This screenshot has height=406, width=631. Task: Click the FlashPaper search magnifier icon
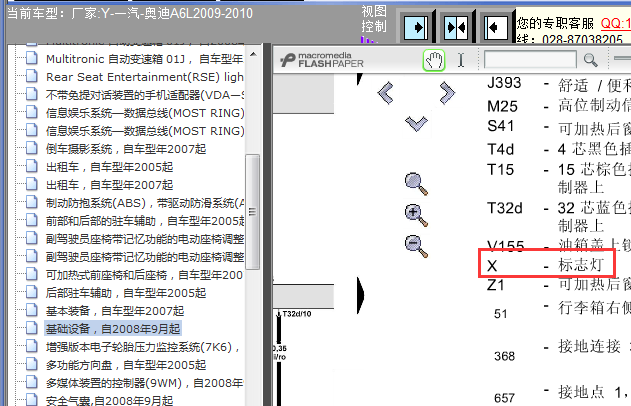pyautogui.click(x=590, y=60)
